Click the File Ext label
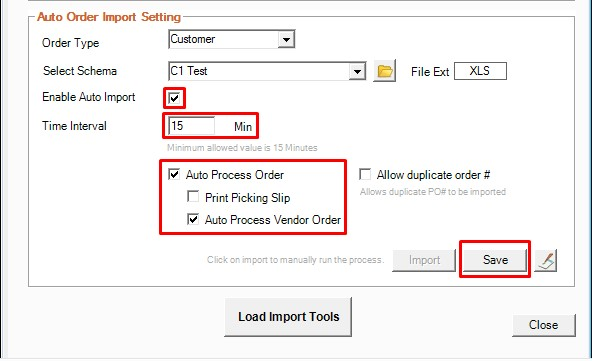 pyautogui.click(x=430, y=72)
